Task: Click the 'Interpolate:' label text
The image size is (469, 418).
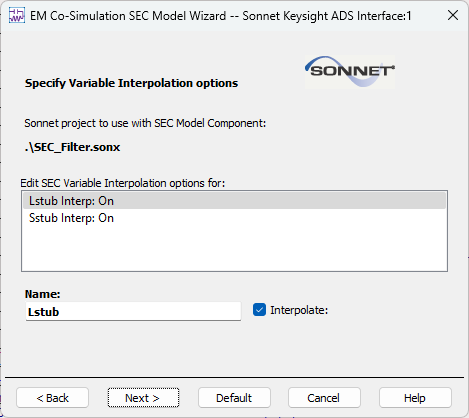Action: (x=299, y=310)
